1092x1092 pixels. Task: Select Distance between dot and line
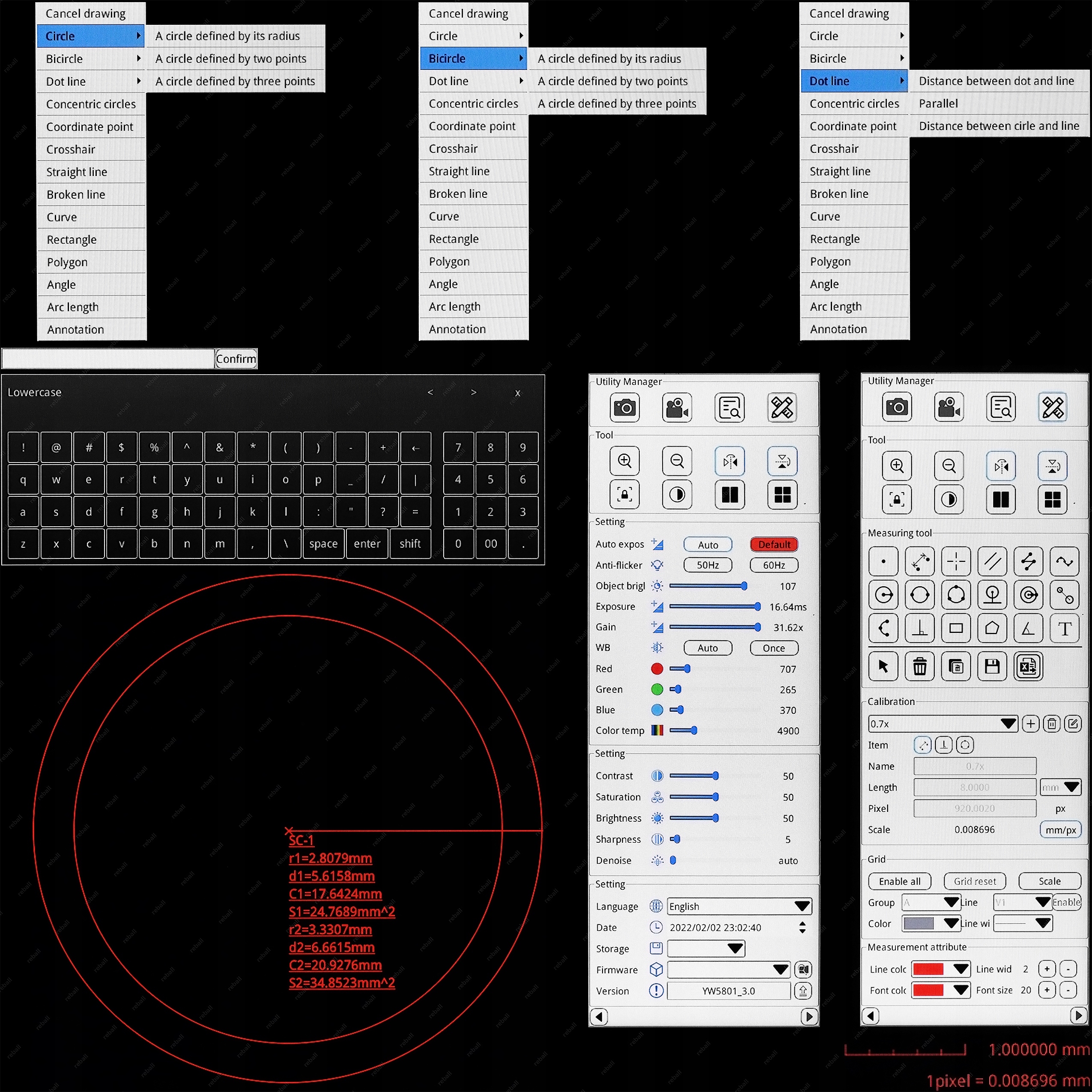996,81
